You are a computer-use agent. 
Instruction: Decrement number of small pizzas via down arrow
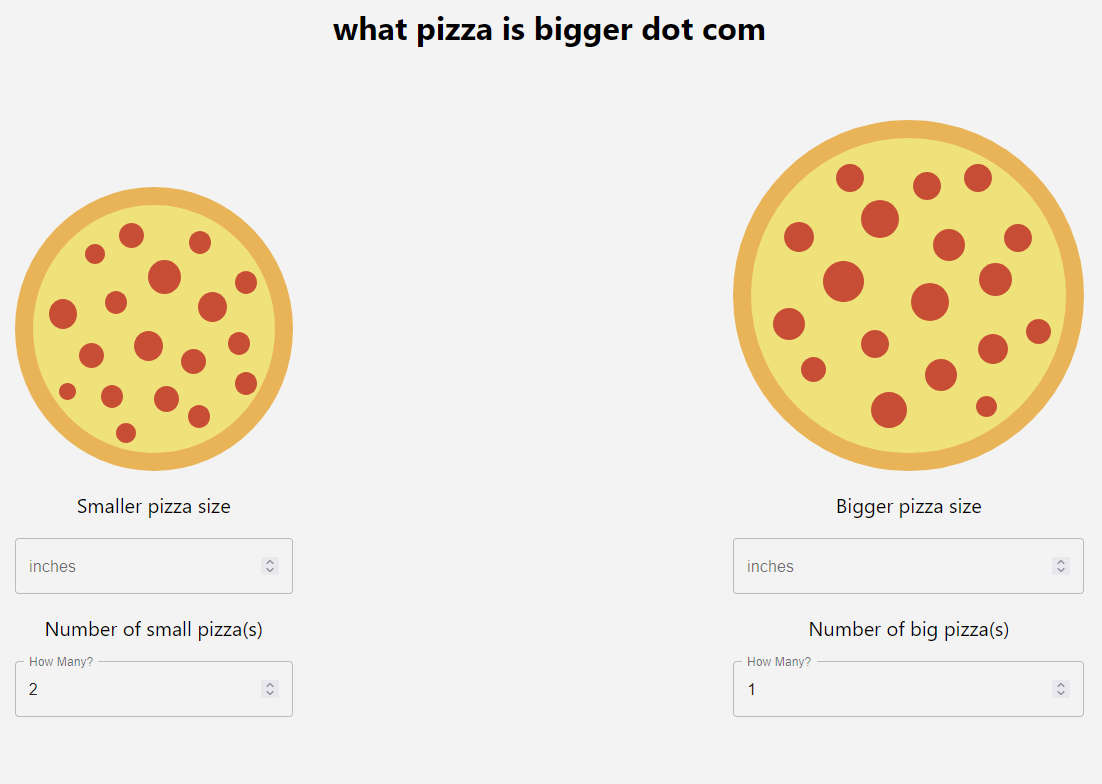270,693
